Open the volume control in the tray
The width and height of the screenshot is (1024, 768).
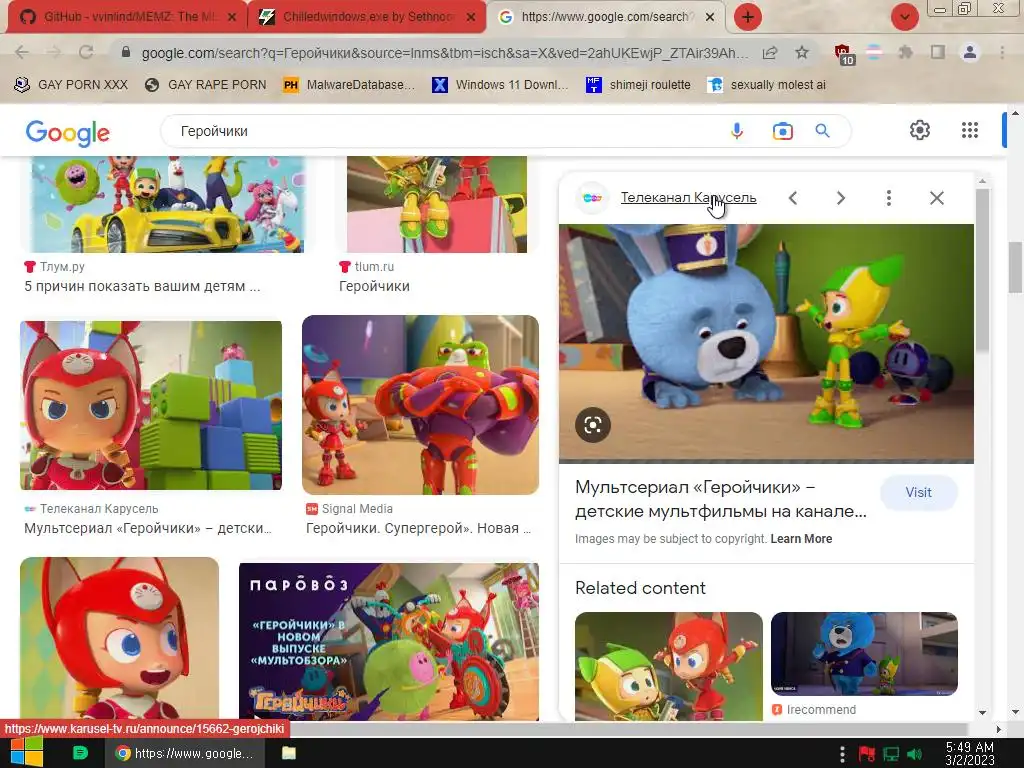(x=914, y=754)
